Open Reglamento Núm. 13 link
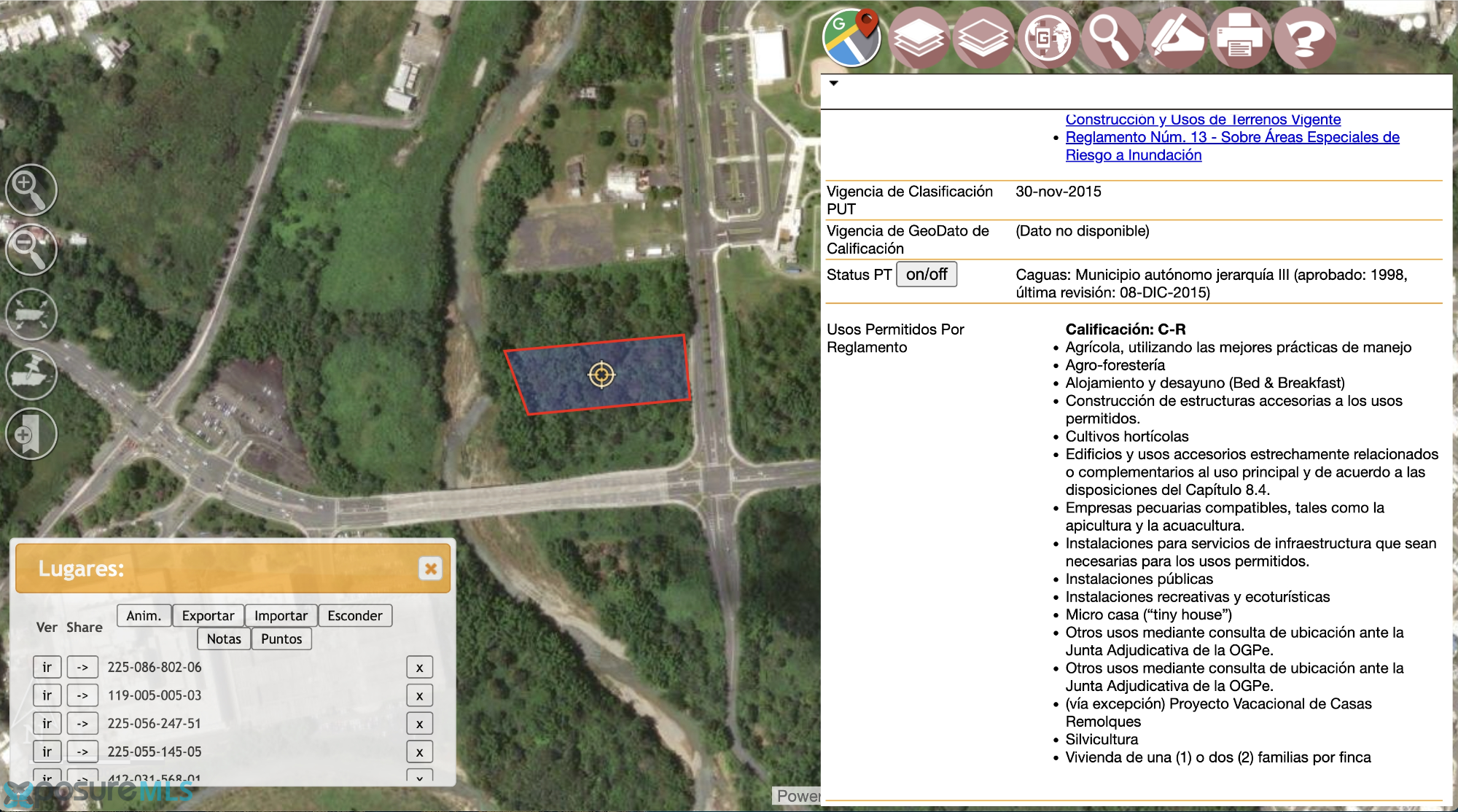The width and height of the screenshot is (1458, 812). pos(1232,146)
